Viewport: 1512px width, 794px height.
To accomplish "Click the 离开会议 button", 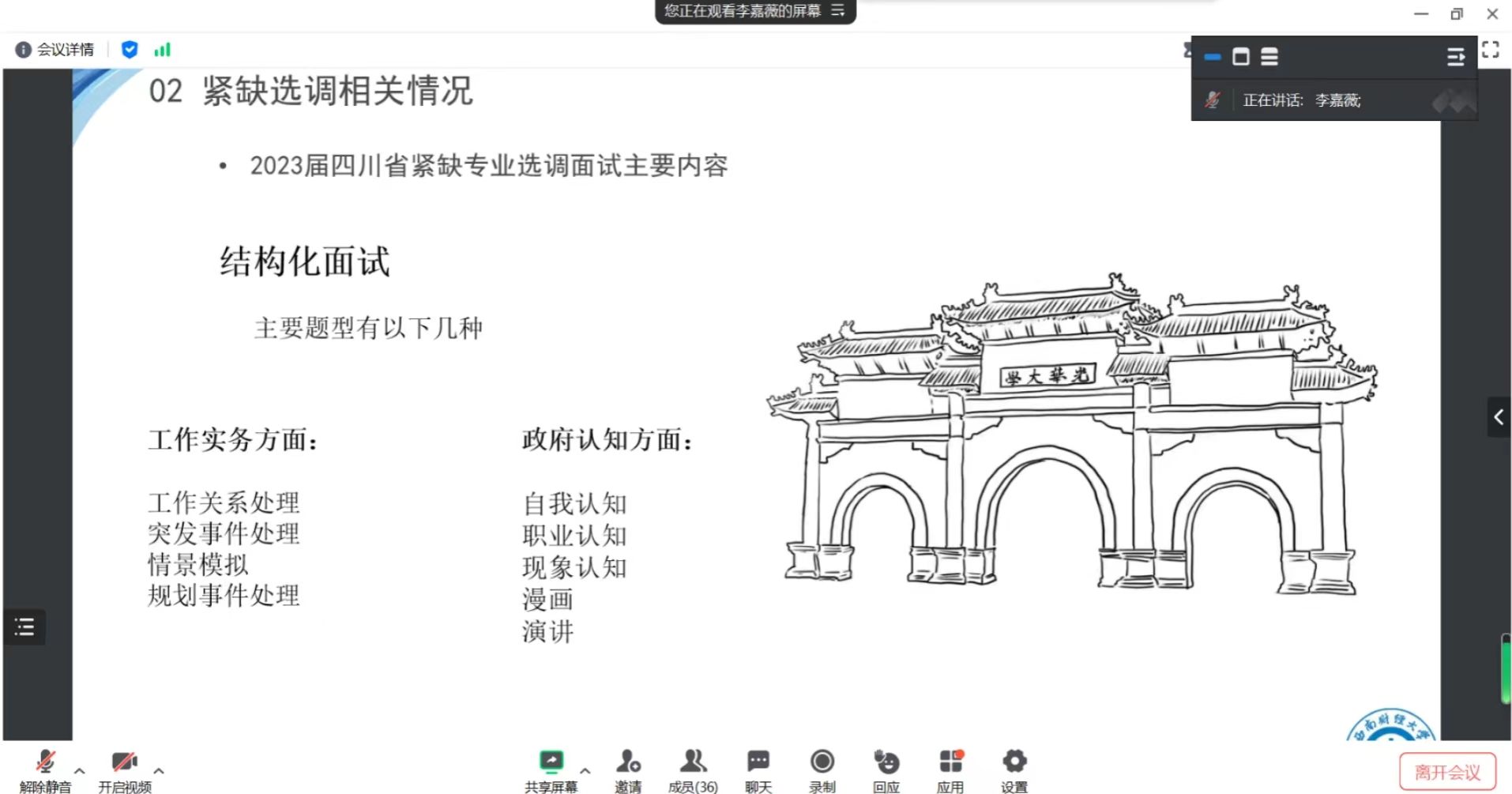I will click(1446, 772).
